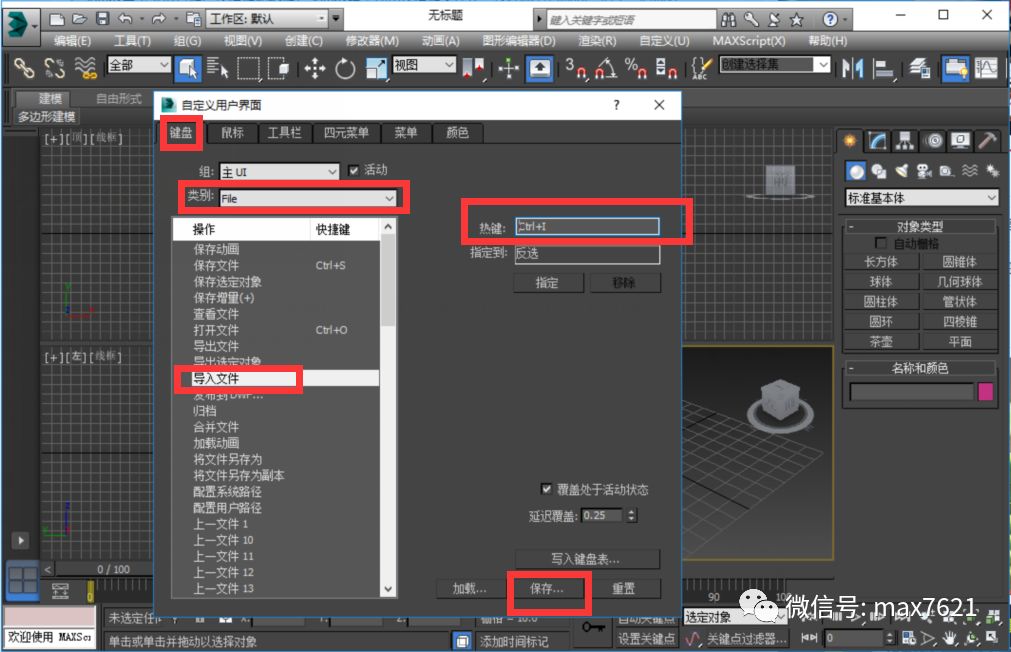Open the 工作区 默认 dropdown
Screen dimensions: 1011x652
click(268, 19)
